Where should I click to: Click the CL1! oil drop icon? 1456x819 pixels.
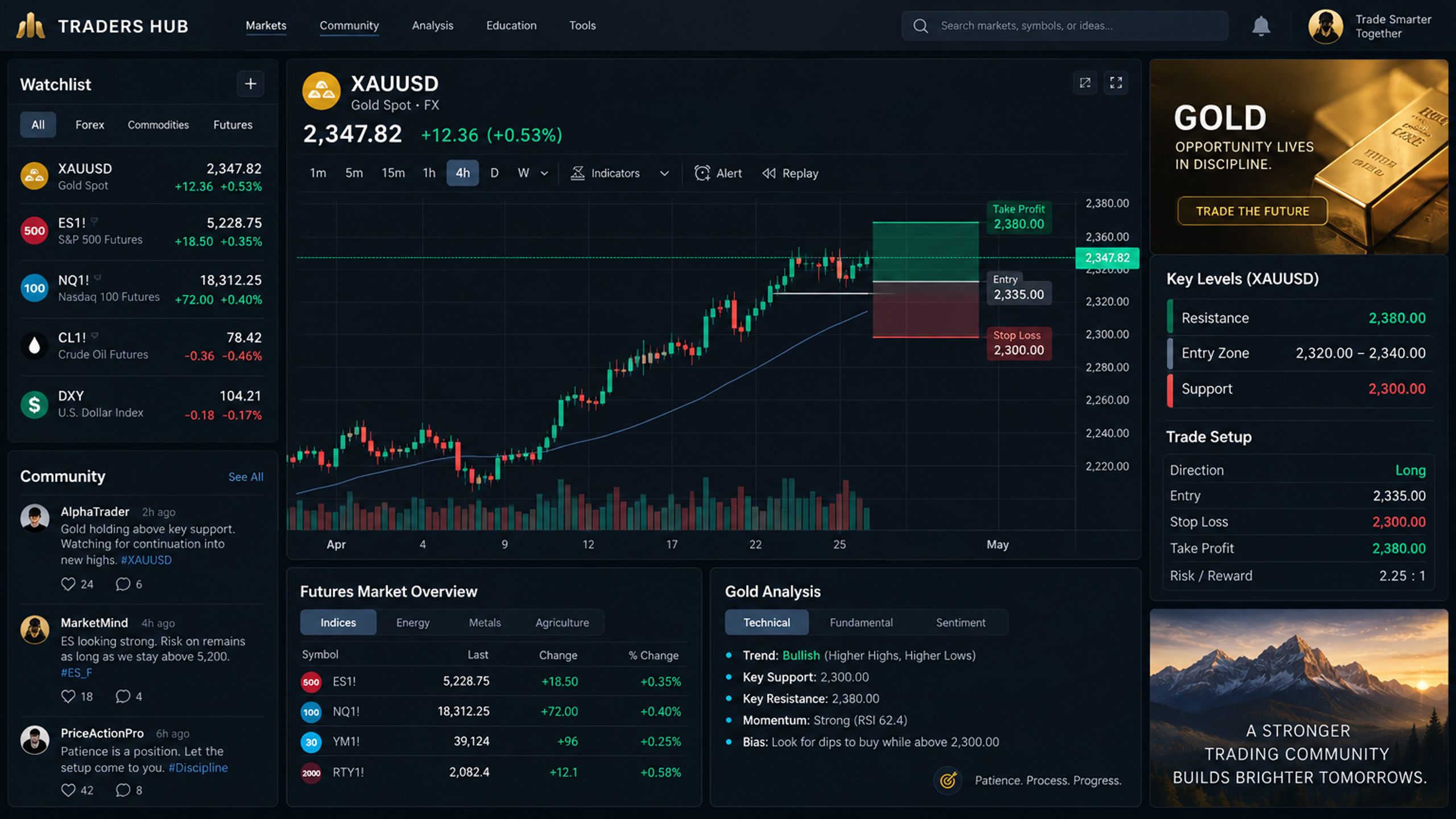click(34, 345)
